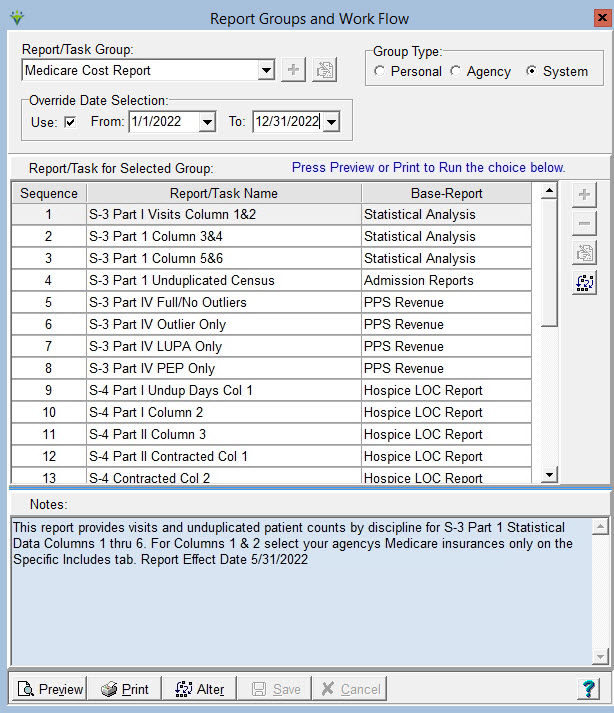Select 'S-4 Part II Contracted Col 1' row

click(224, 456)
